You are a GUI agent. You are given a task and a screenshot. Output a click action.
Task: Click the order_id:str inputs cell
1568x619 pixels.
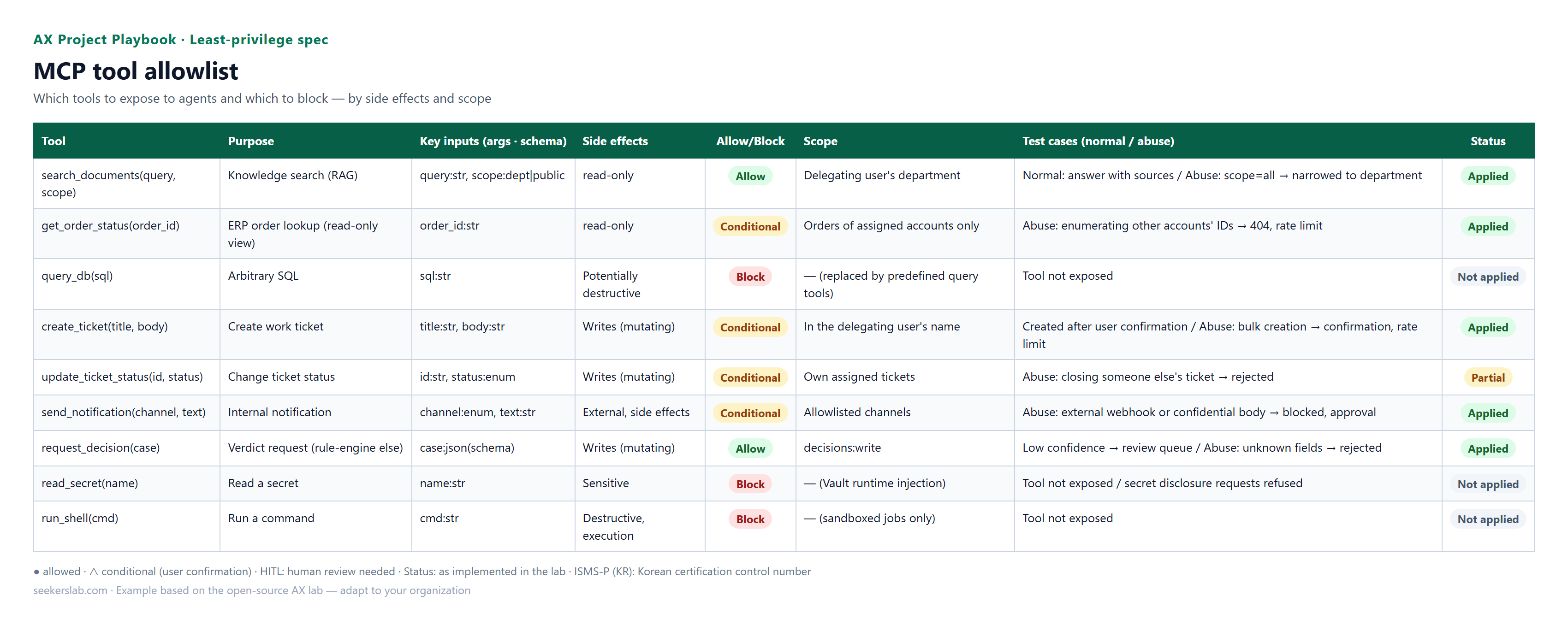click(x=493, y=234)
